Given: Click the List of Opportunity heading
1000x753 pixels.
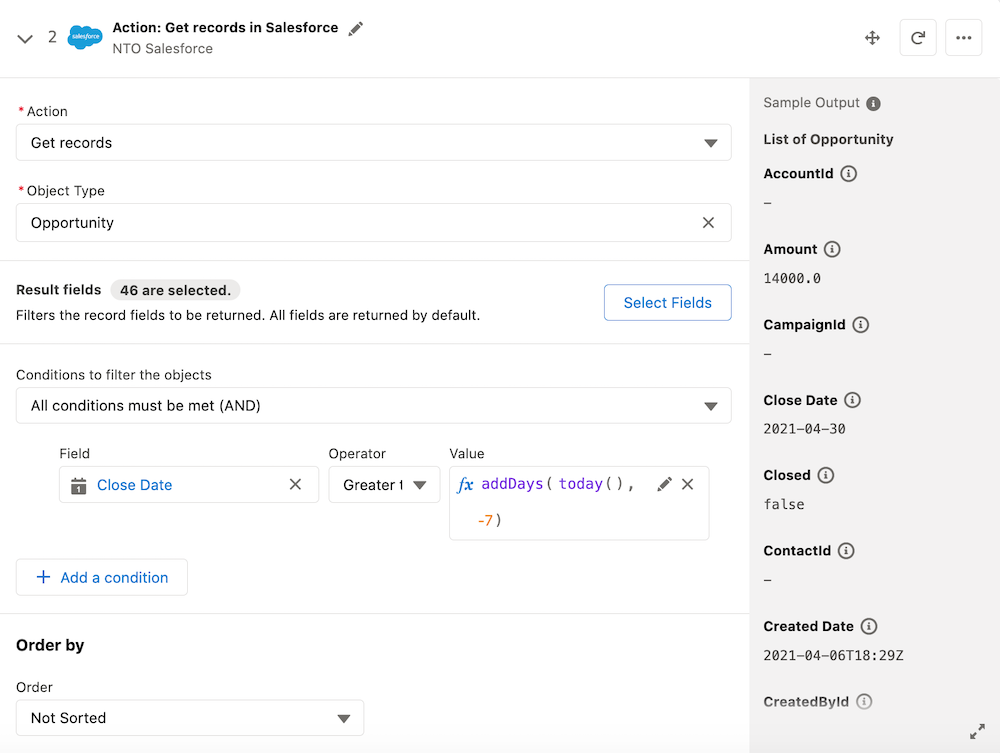Looking at the screenshot, I should coord(828,140).
